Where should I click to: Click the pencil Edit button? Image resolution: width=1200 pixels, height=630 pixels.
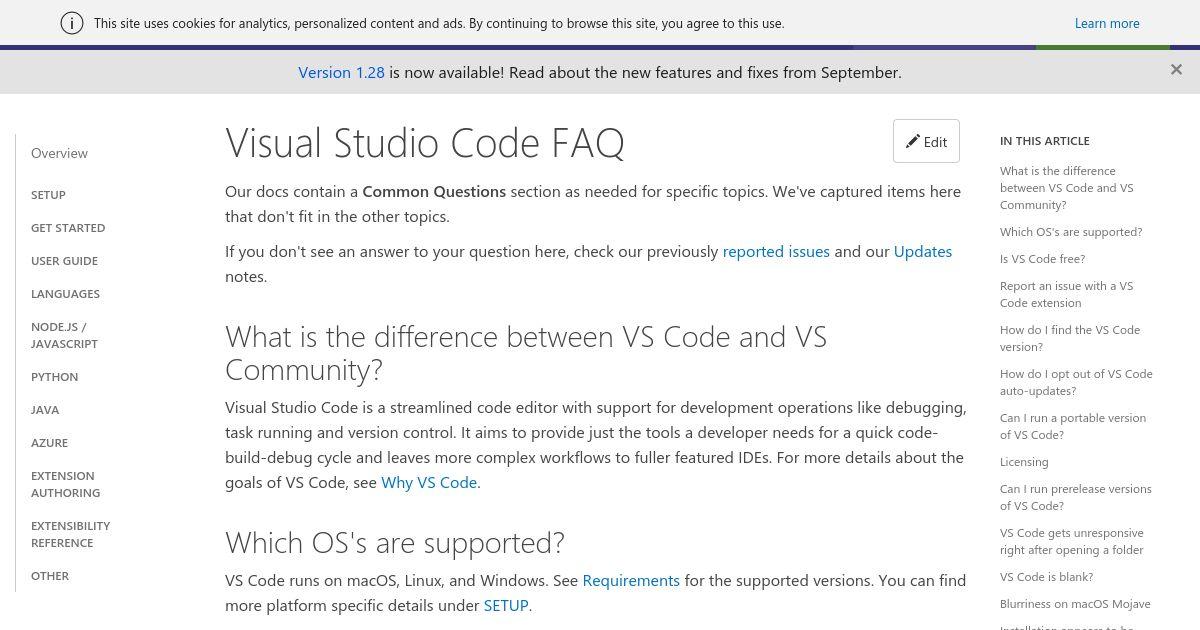tap(926, 141)
